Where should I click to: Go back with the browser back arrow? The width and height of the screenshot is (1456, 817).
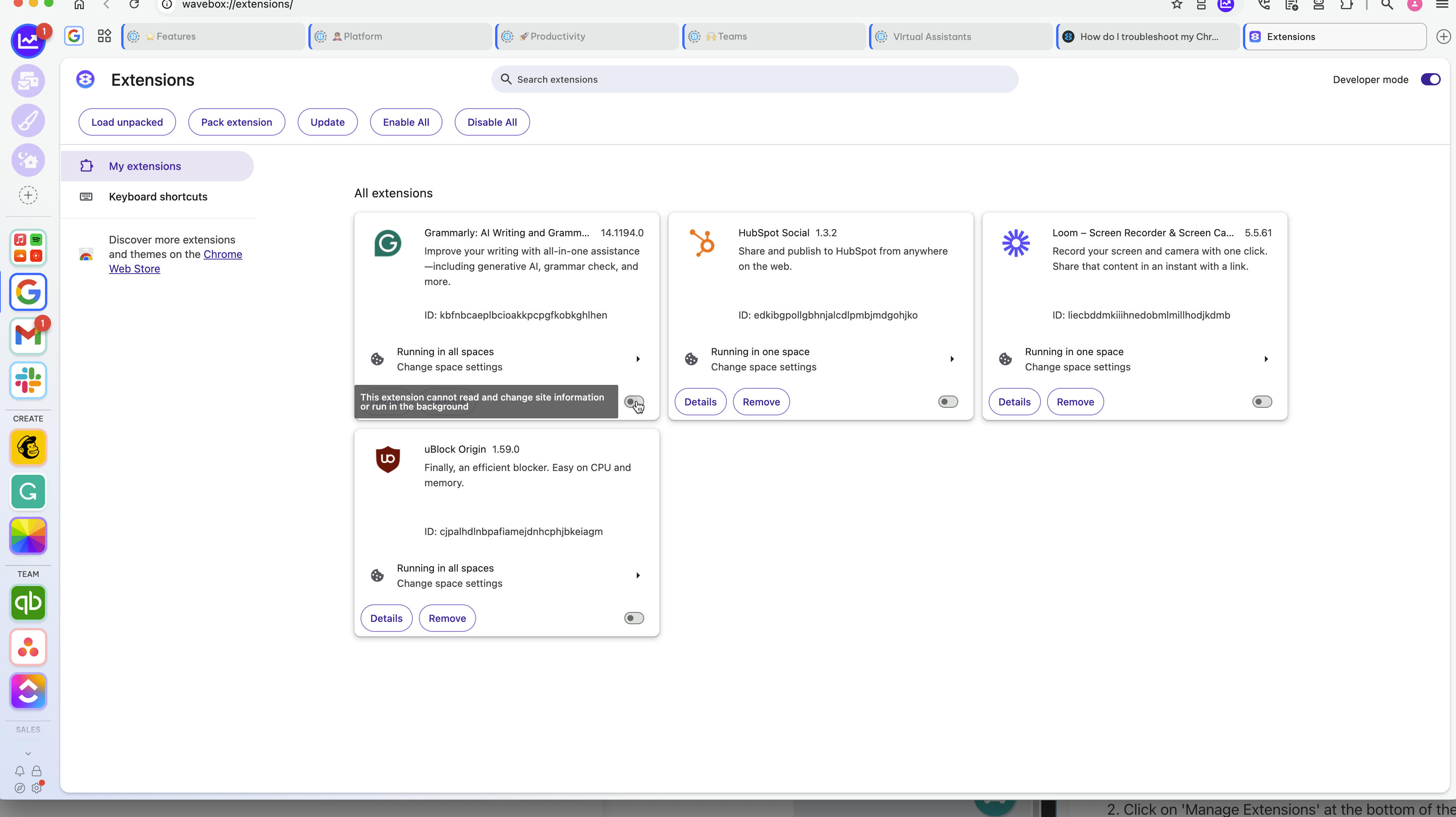pos(106,5)
